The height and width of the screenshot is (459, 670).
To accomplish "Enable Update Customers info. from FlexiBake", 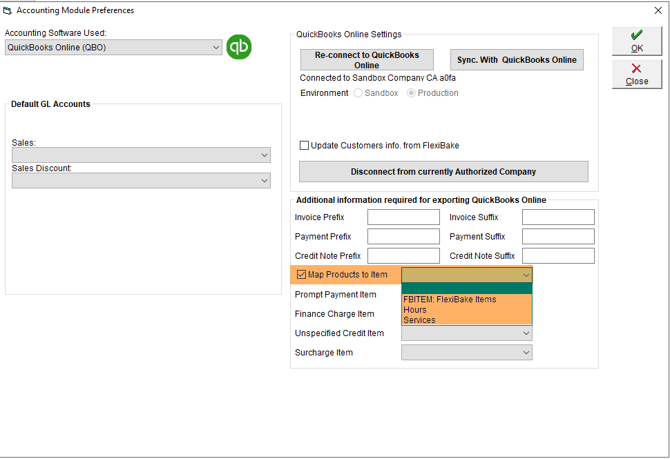I will [x=304, y=146].
